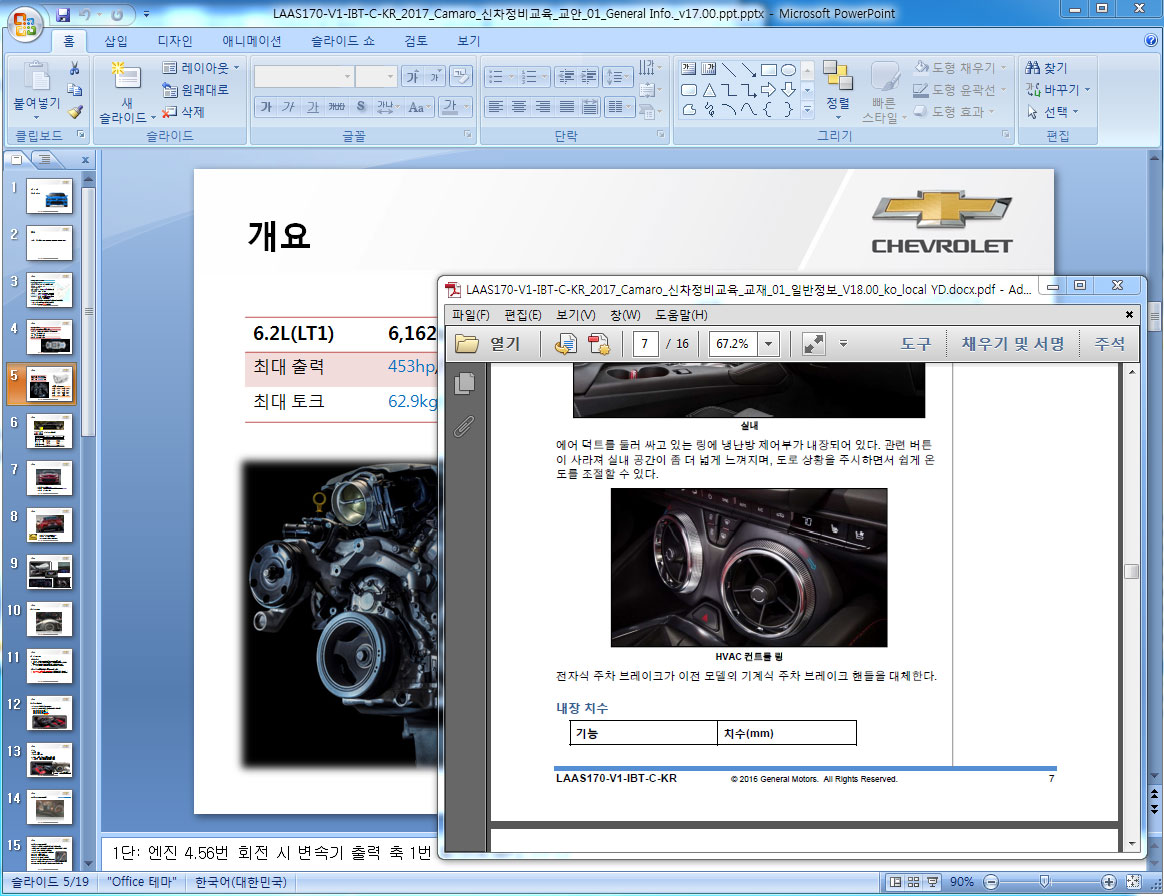The width and height of the screenshot is (1164, 896).
Task: Open the font name combo box dropdown
Action: coord(347,76)
